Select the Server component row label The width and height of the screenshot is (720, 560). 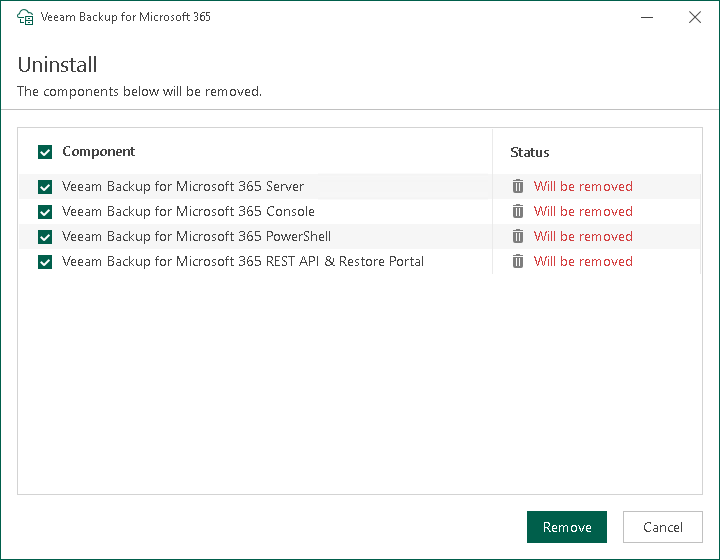[x=183, y=186]
